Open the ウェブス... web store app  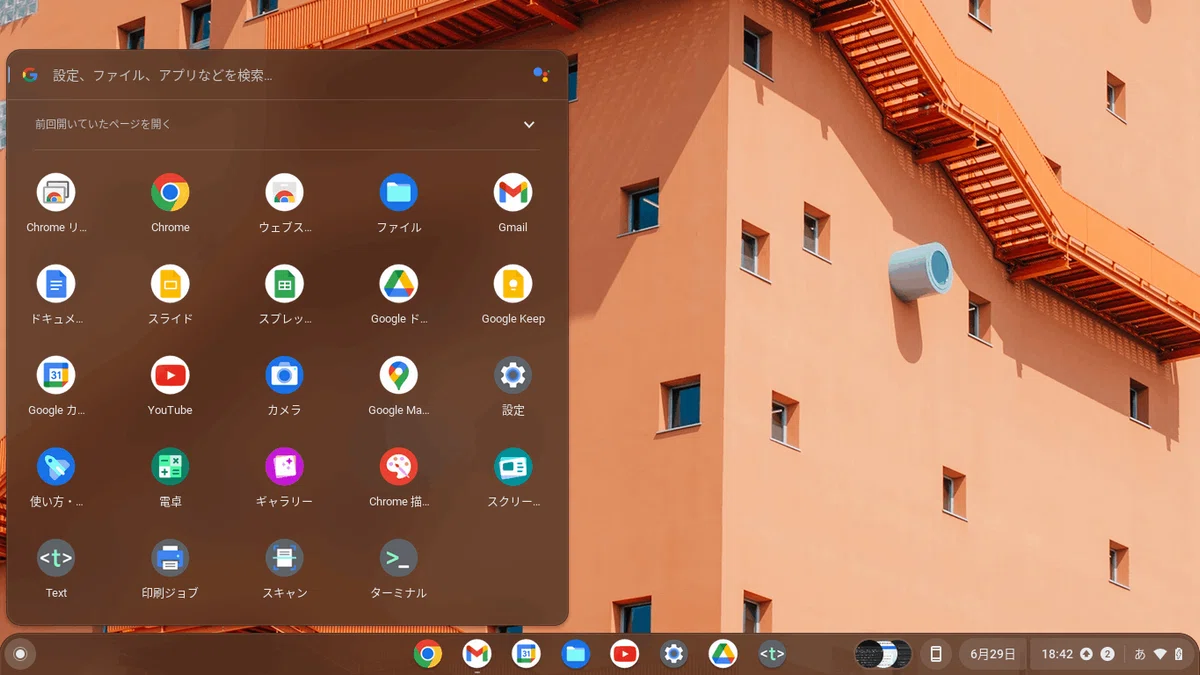point(284,192)
